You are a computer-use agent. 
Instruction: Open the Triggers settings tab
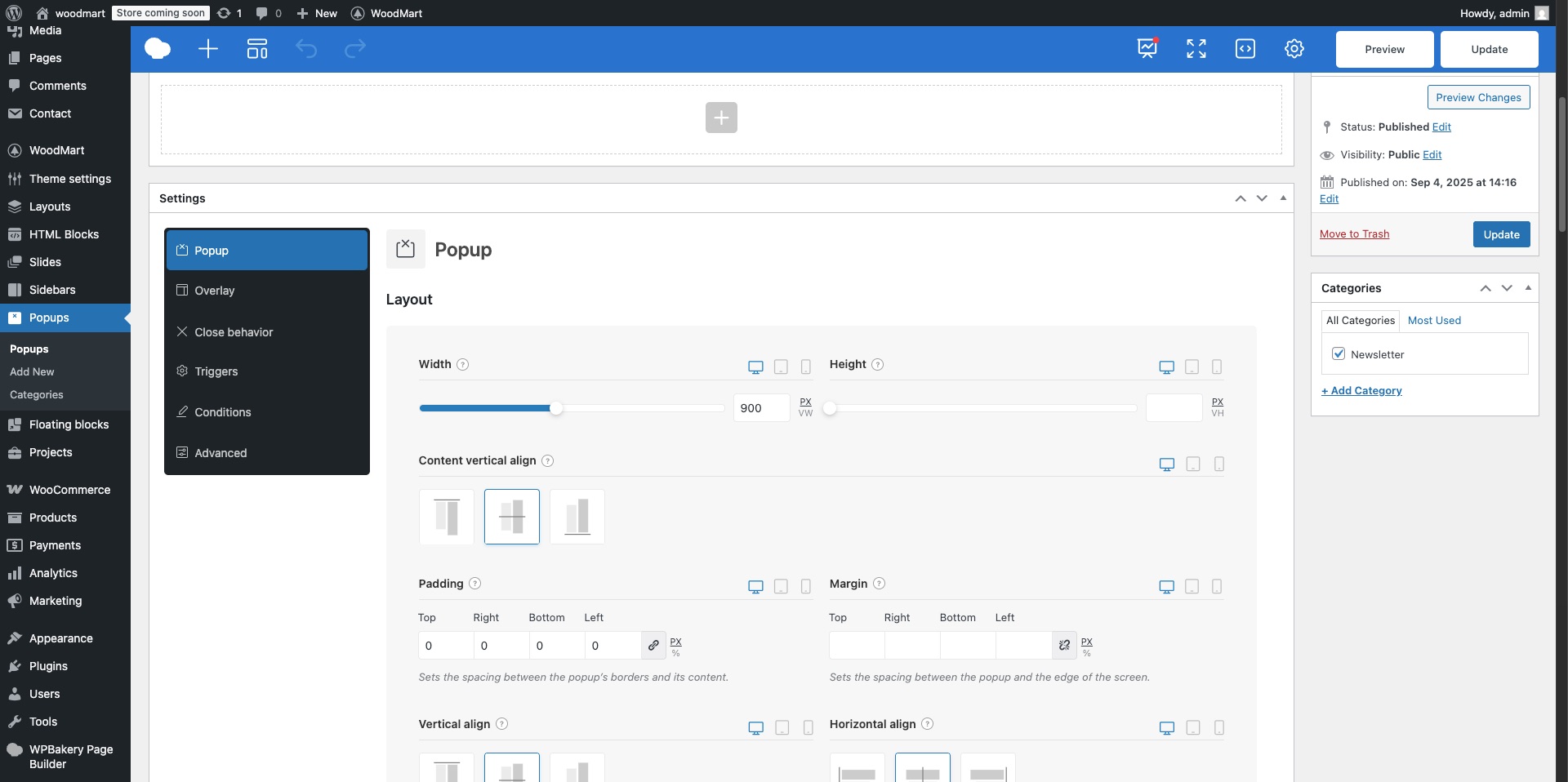coord(216,371)
